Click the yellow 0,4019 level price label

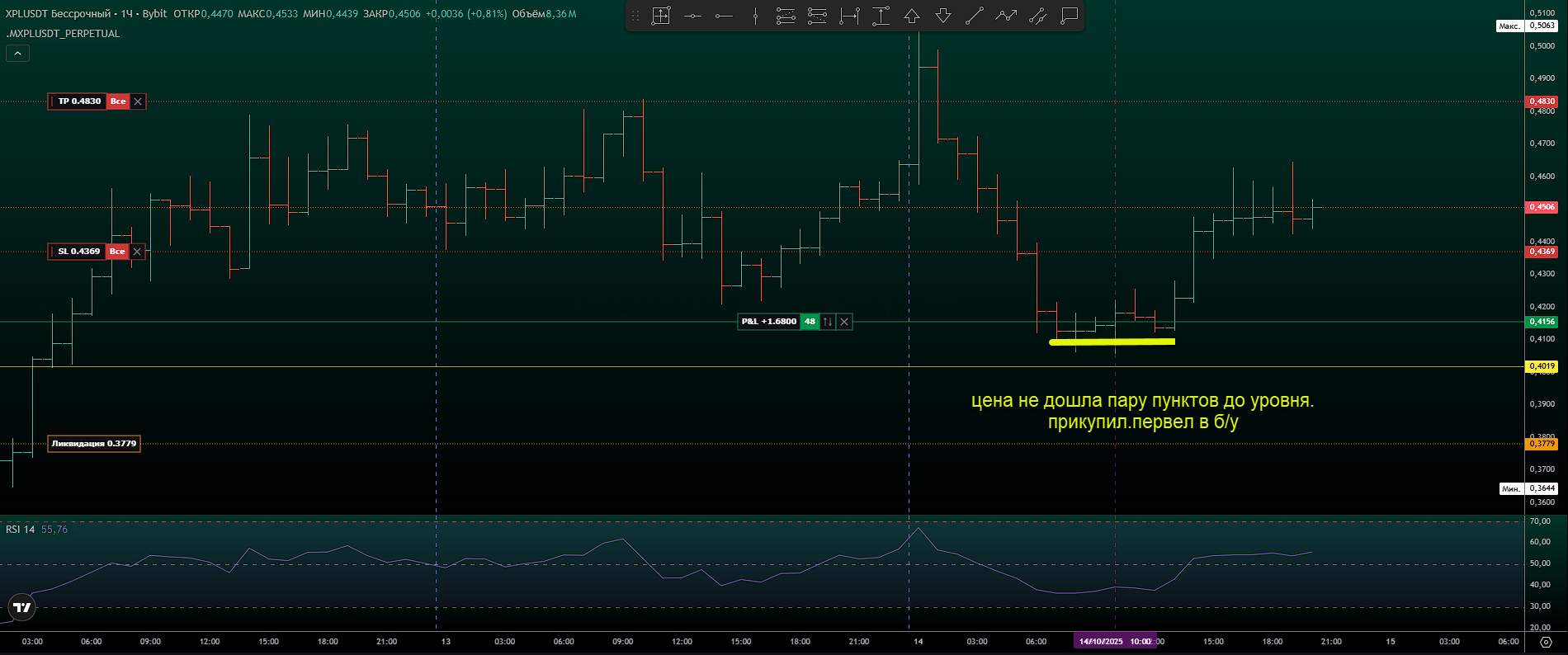[1542, 366]
